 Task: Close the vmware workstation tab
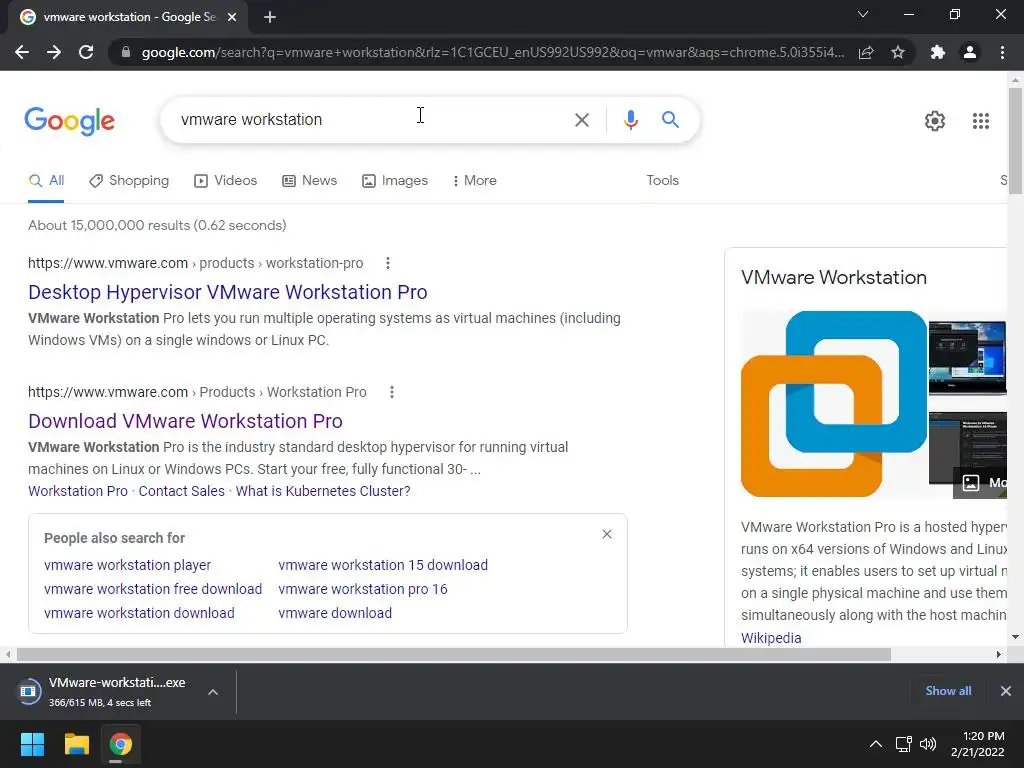coord(232,18)
